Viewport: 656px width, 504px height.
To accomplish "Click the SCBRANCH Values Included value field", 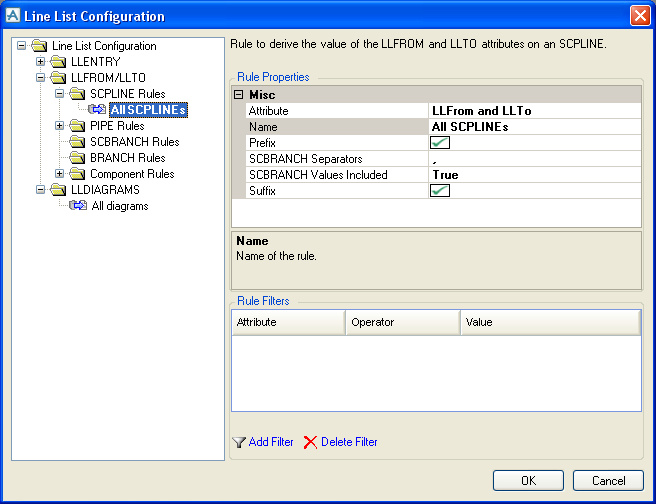I will coord(534,175).
